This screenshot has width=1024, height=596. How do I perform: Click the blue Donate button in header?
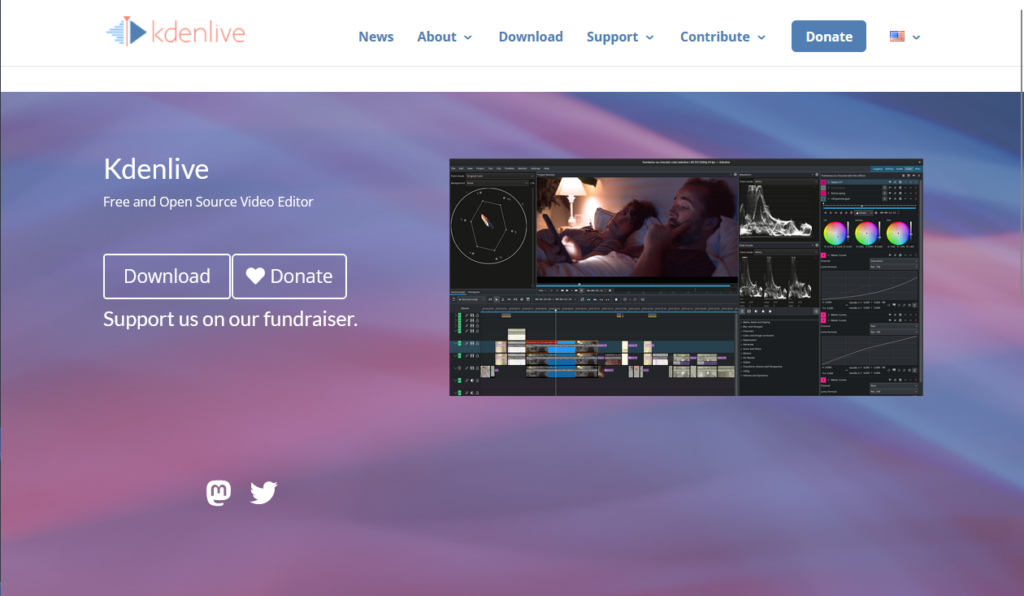pos(829,37)
